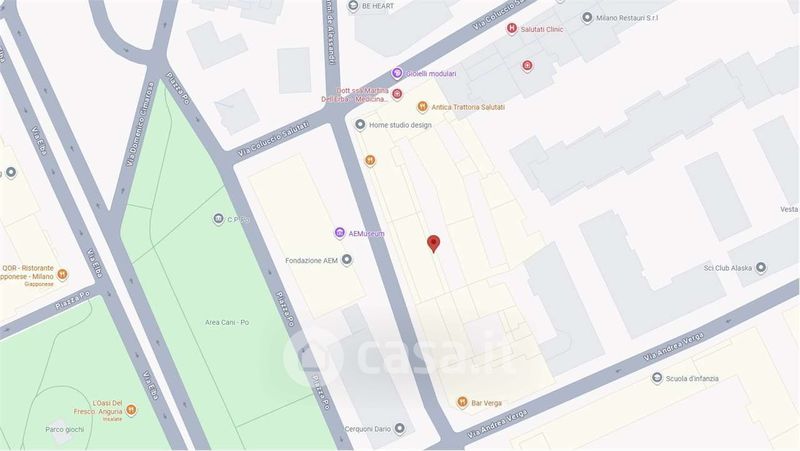Viewport: 800px width, 451px height.
Task: Open the Antica Trattoria Salutati restaurant icon
Action: pos(422,107)
